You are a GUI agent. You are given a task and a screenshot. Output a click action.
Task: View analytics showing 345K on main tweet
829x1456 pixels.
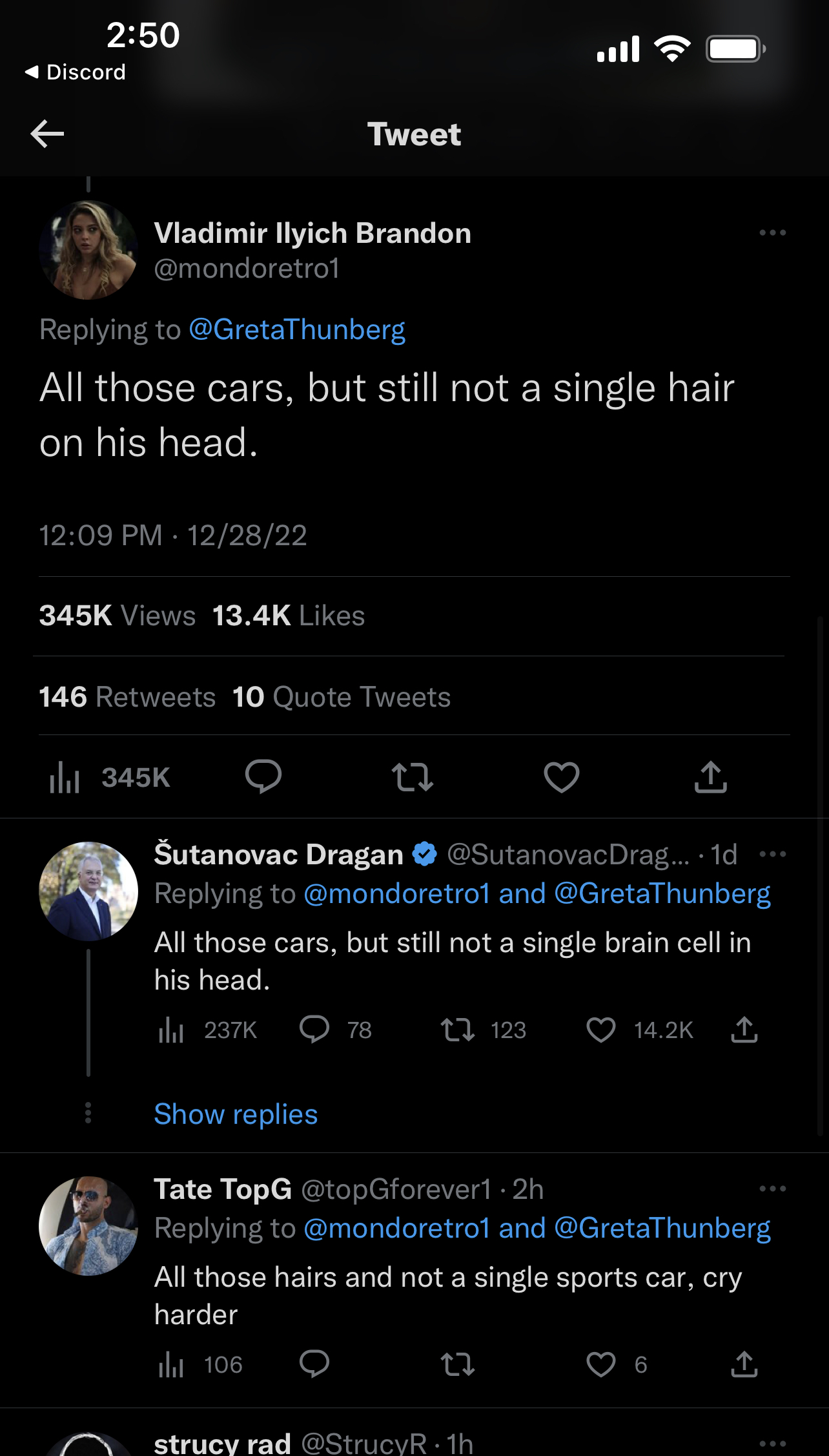pos(110,777)
